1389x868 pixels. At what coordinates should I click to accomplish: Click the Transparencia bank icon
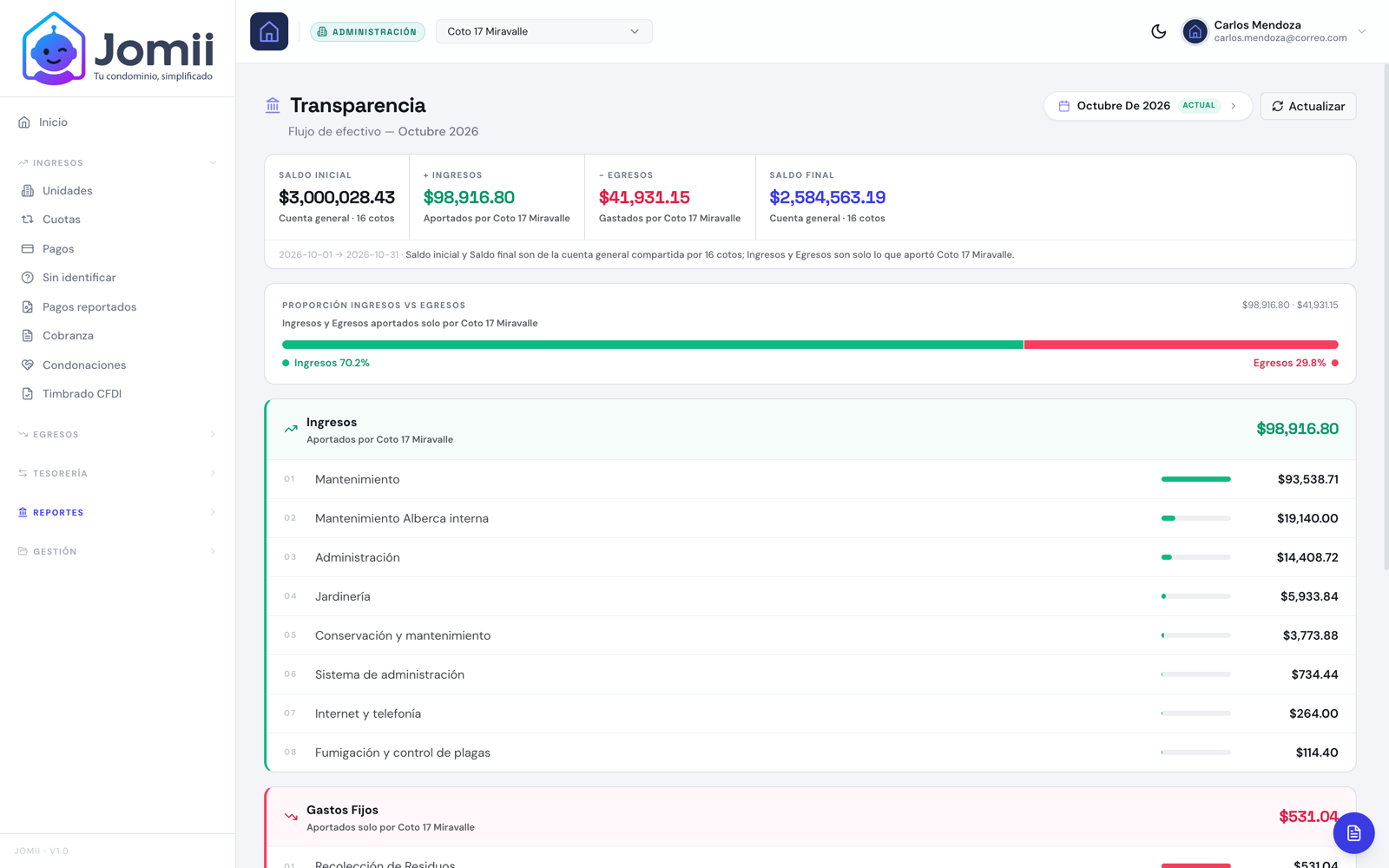tap(273, 105)
